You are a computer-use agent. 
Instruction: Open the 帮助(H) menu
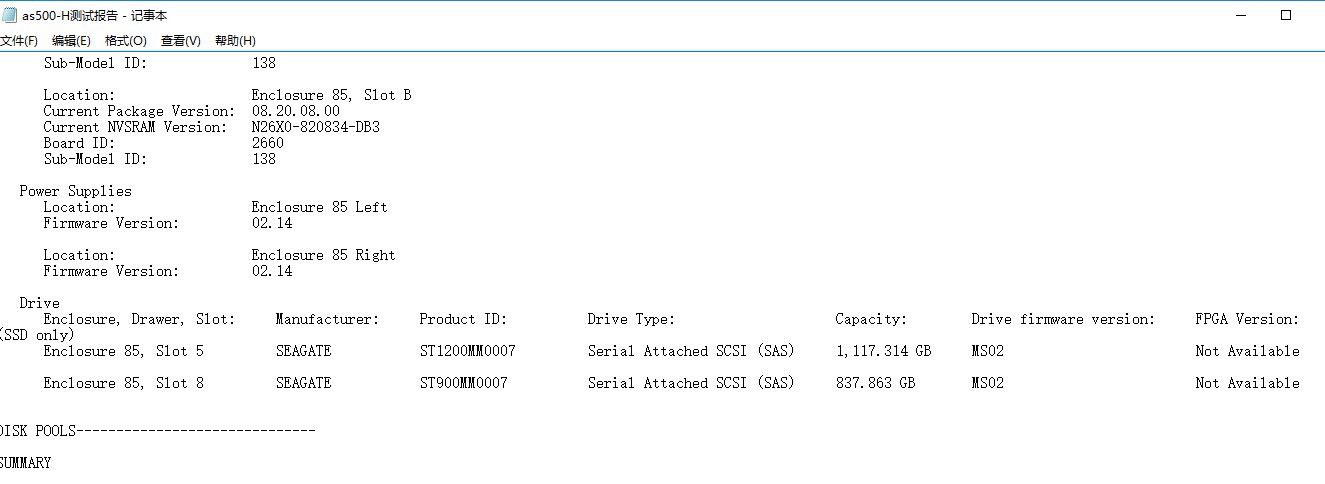[x=235, y=41]
